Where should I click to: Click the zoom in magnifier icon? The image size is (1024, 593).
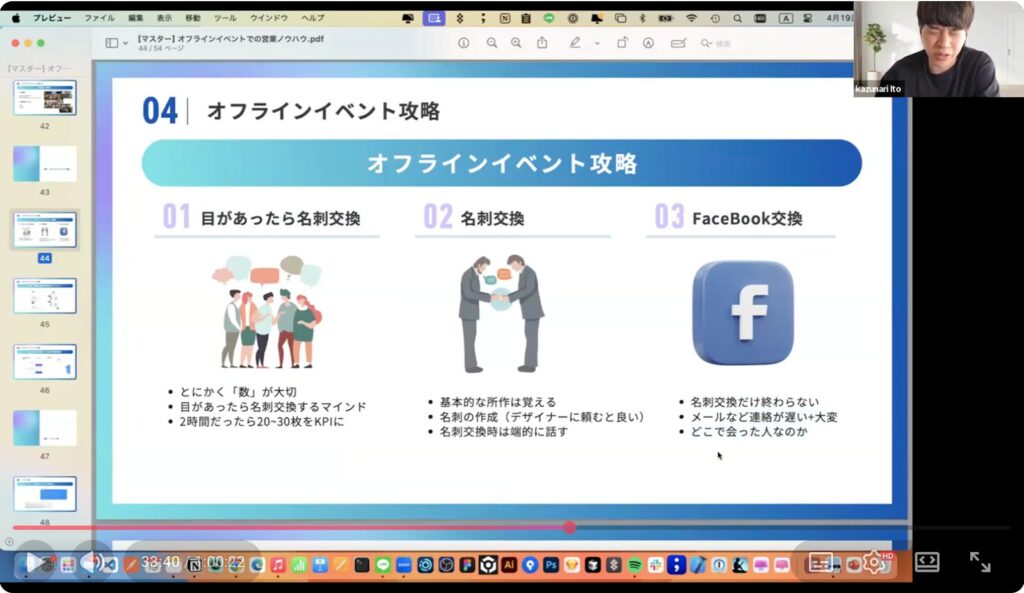[516, 43]
